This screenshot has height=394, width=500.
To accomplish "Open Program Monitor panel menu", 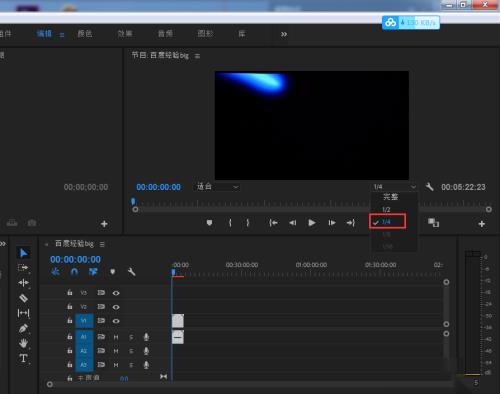I will 197,56.
